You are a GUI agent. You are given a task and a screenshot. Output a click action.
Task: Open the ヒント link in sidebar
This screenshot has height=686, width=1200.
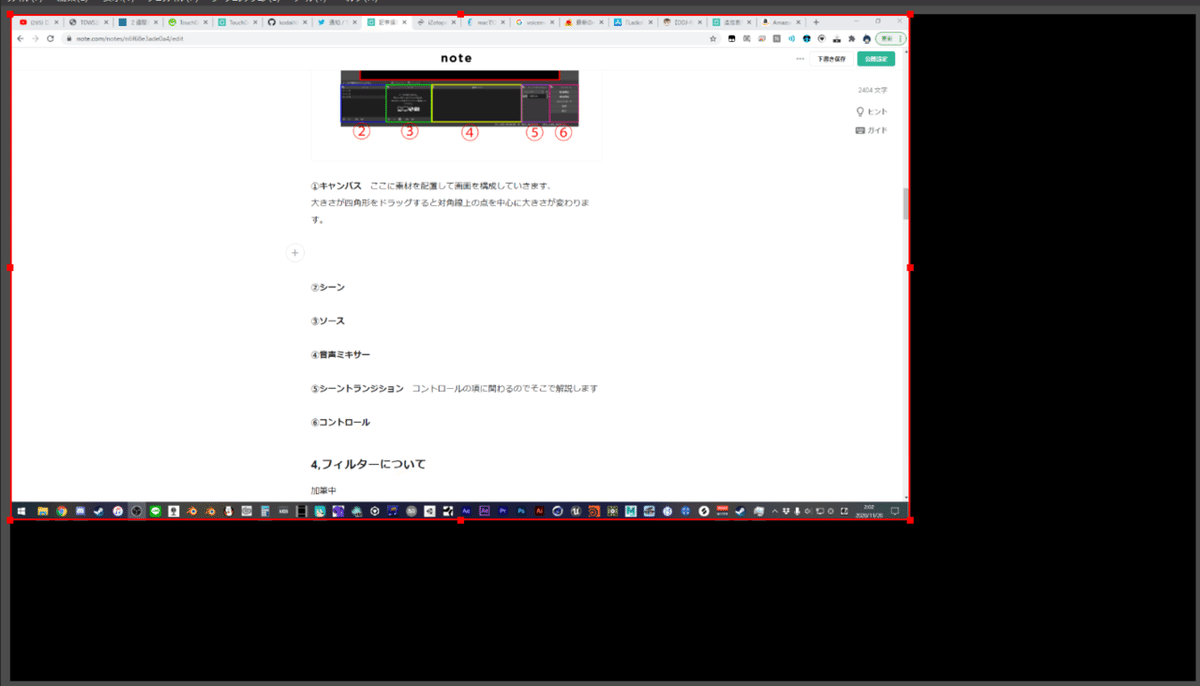(871, 111)
